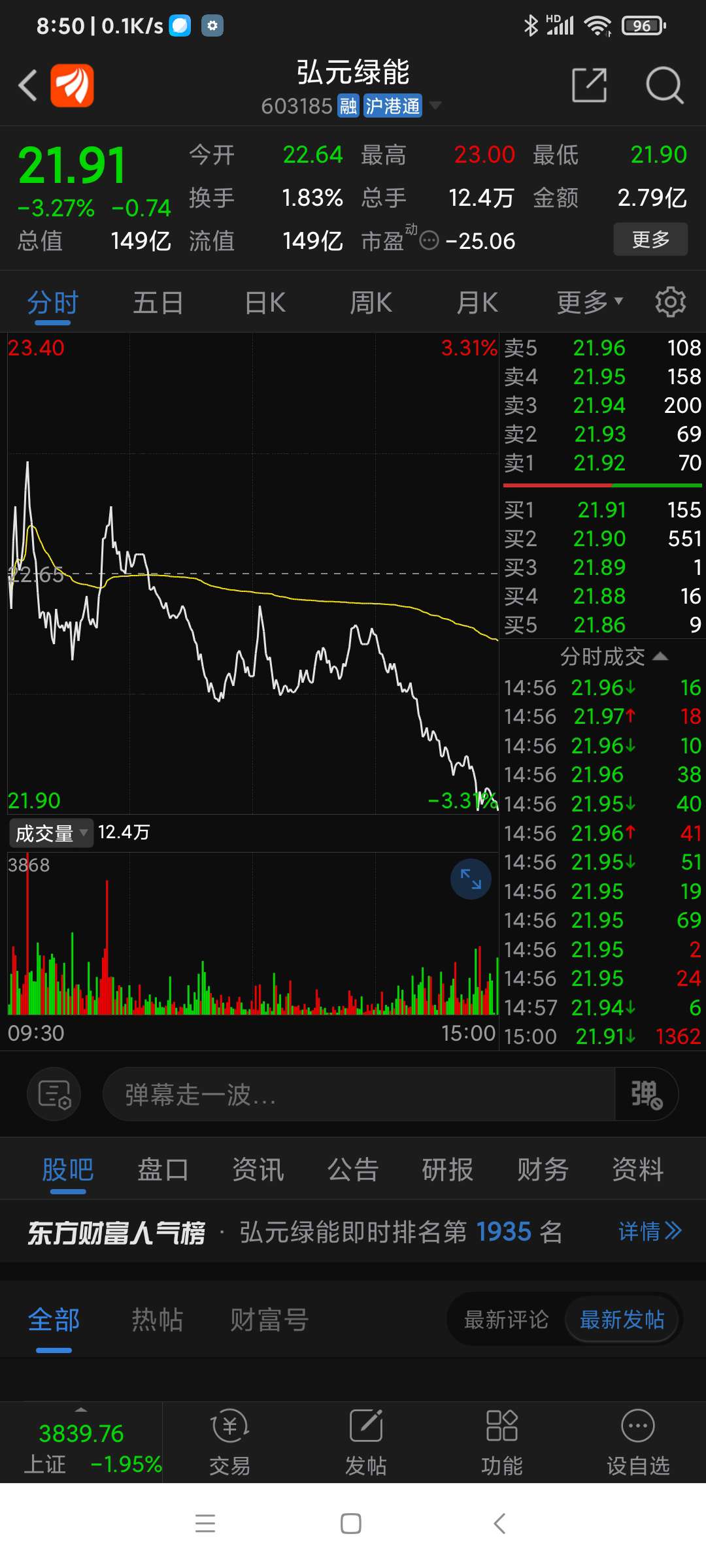Expand chart to fullscreen icon
Image resolution: width=706 pixels, height=1568 pixels.
coord(471,879)
